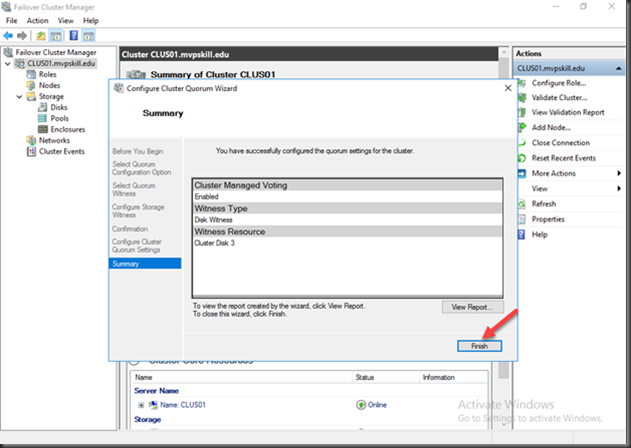The width and height of the screenshot is (631, 448).
Task: Select CLUS01.mvpskill.edu in the tree
Action: coord(61,64)
